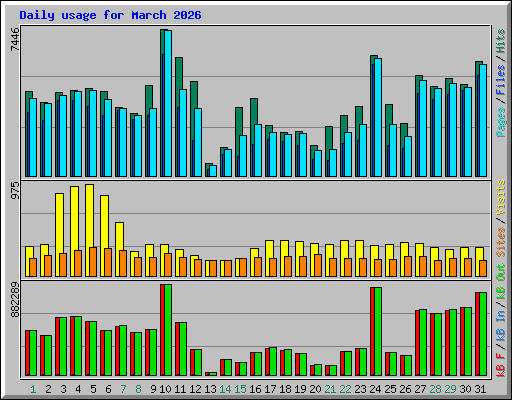
Task: Click day 5 on the x-axis
Action: tap(93, 389)
